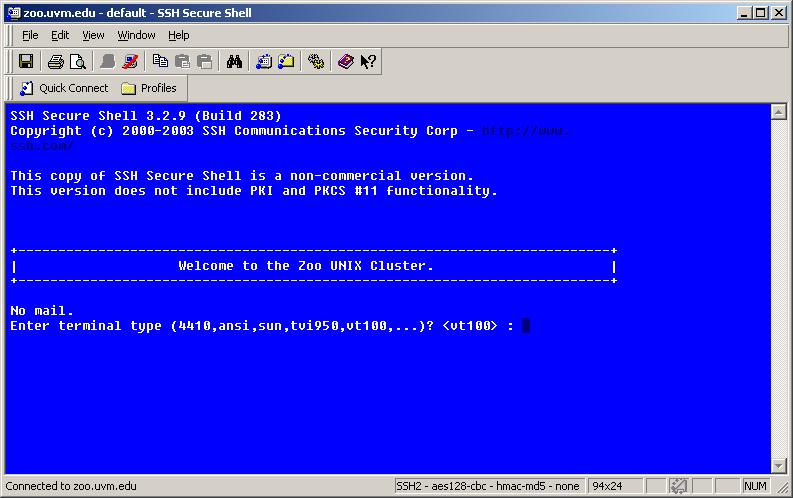Open the Profiles folder button
This screenshot has width=793, height=498.
pos(149,88)
